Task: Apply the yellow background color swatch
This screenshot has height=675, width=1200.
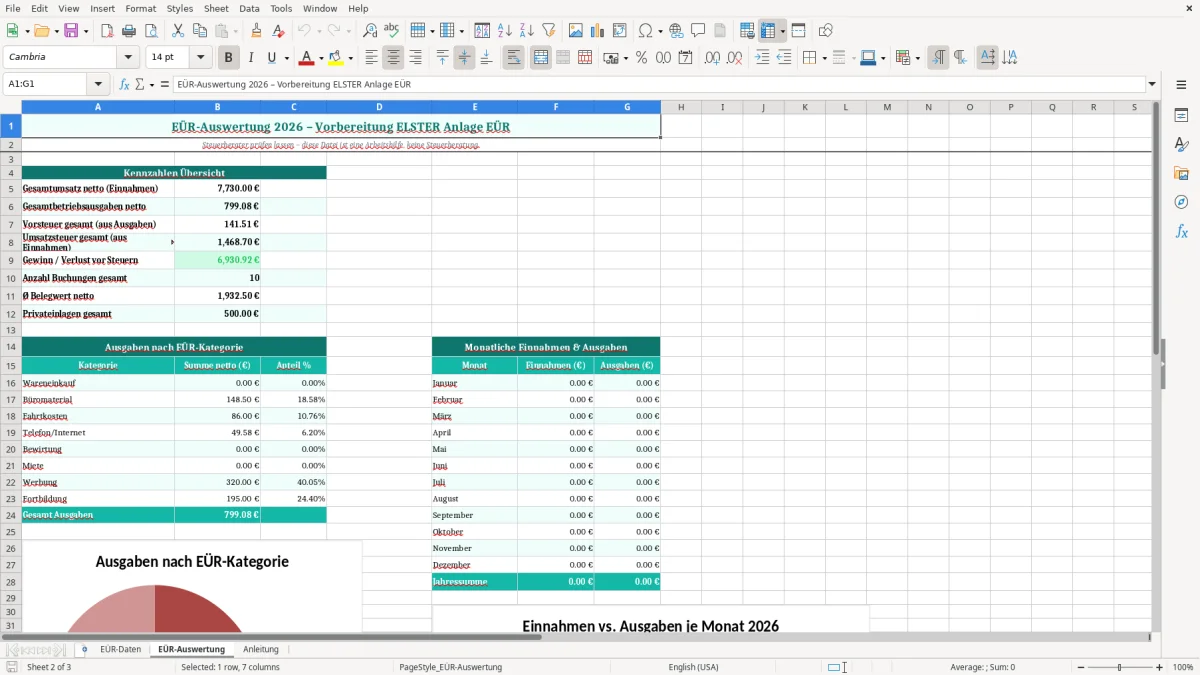Action: (335, 58)
